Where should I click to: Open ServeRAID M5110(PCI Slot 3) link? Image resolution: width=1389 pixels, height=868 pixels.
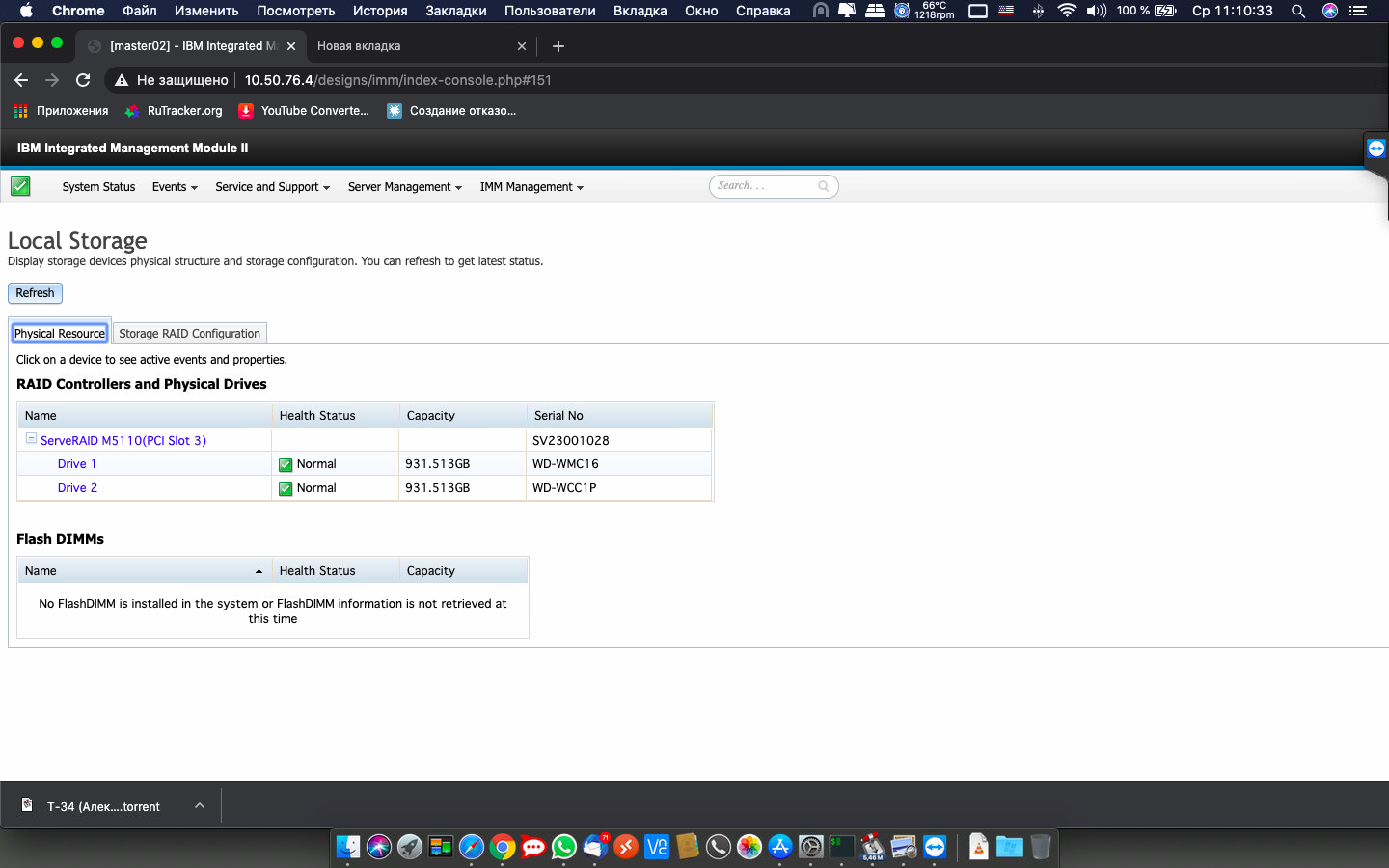pos(123,440)
